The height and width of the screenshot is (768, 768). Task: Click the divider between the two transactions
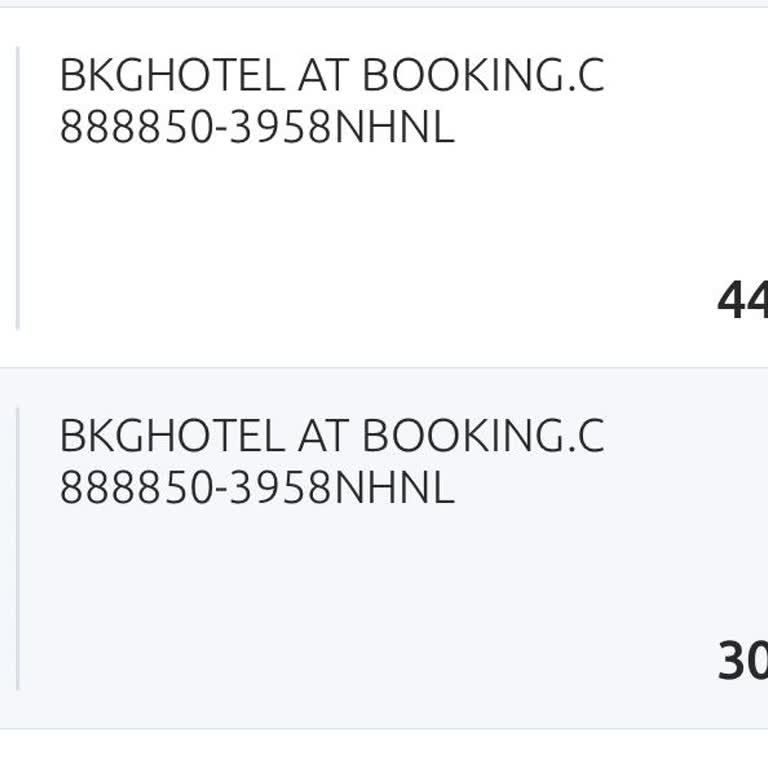(384, 367)
